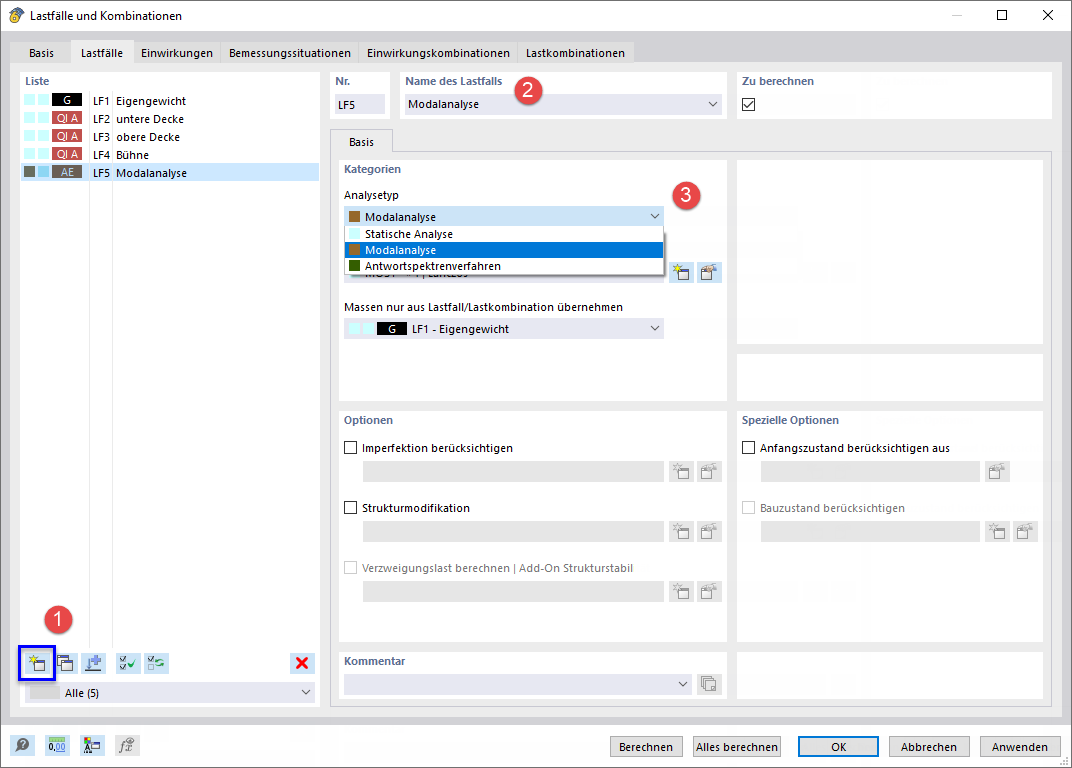The image size is (1072, 768).
Task: Select the inner Basis sub-tab
Action: pyautogui.click(x=362, y=142)
